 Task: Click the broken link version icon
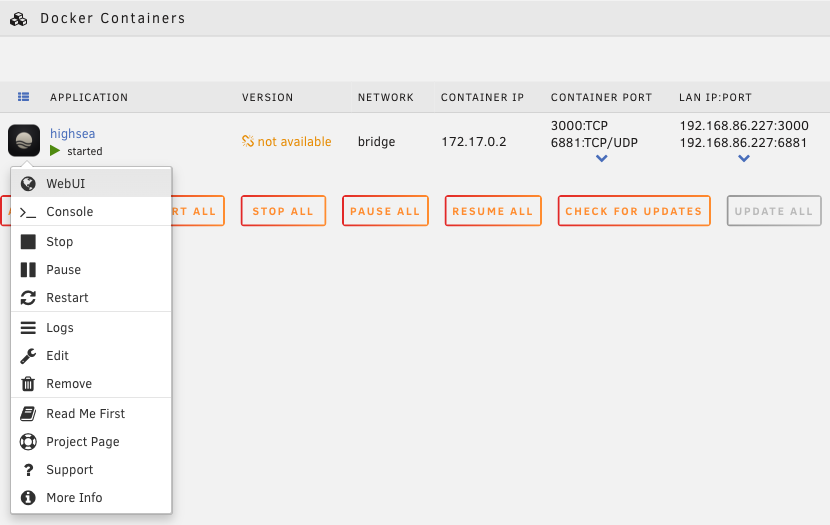coord(248,141)
